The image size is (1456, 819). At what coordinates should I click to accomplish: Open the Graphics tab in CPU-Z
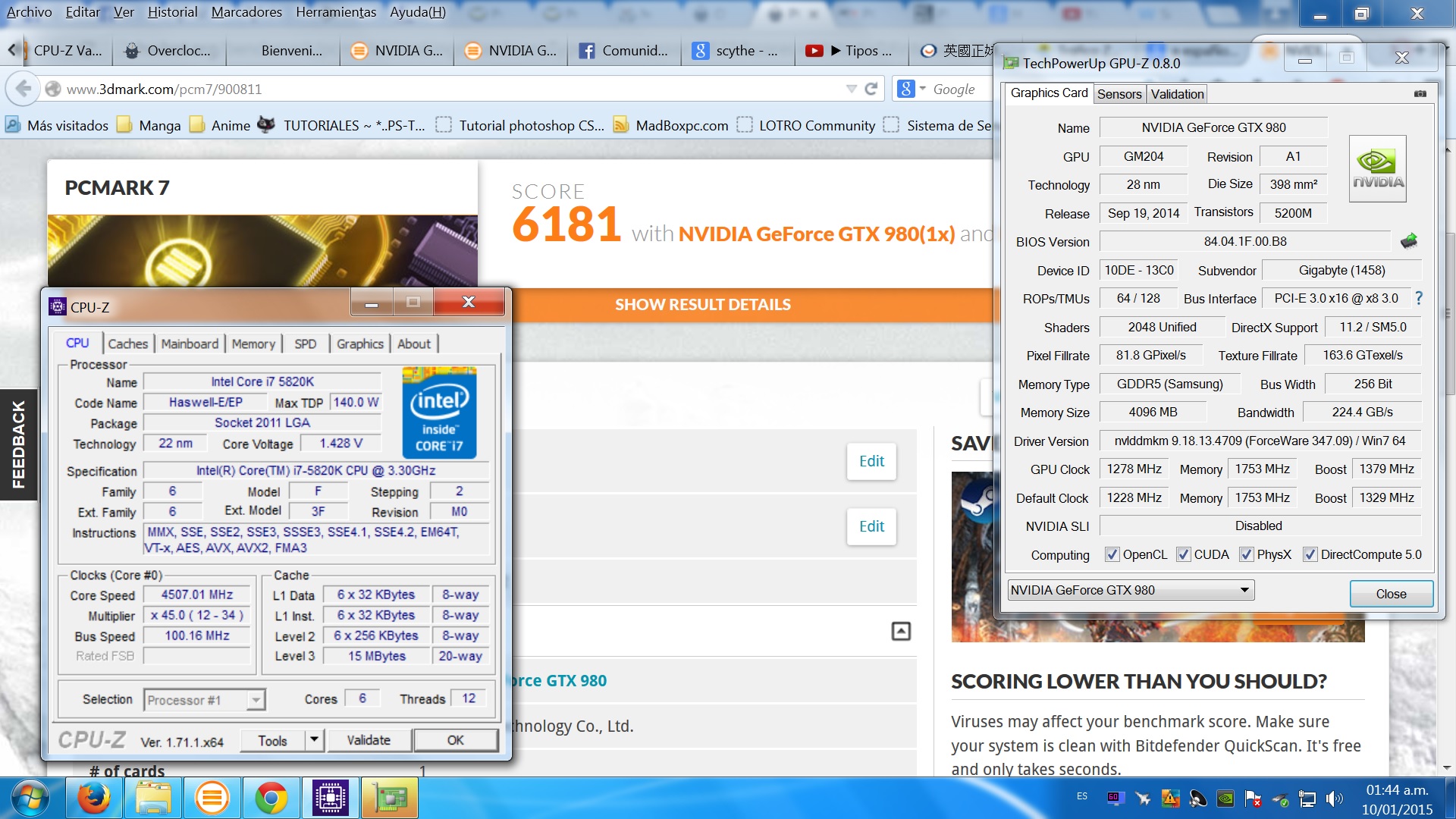click(x=360, y=344)
